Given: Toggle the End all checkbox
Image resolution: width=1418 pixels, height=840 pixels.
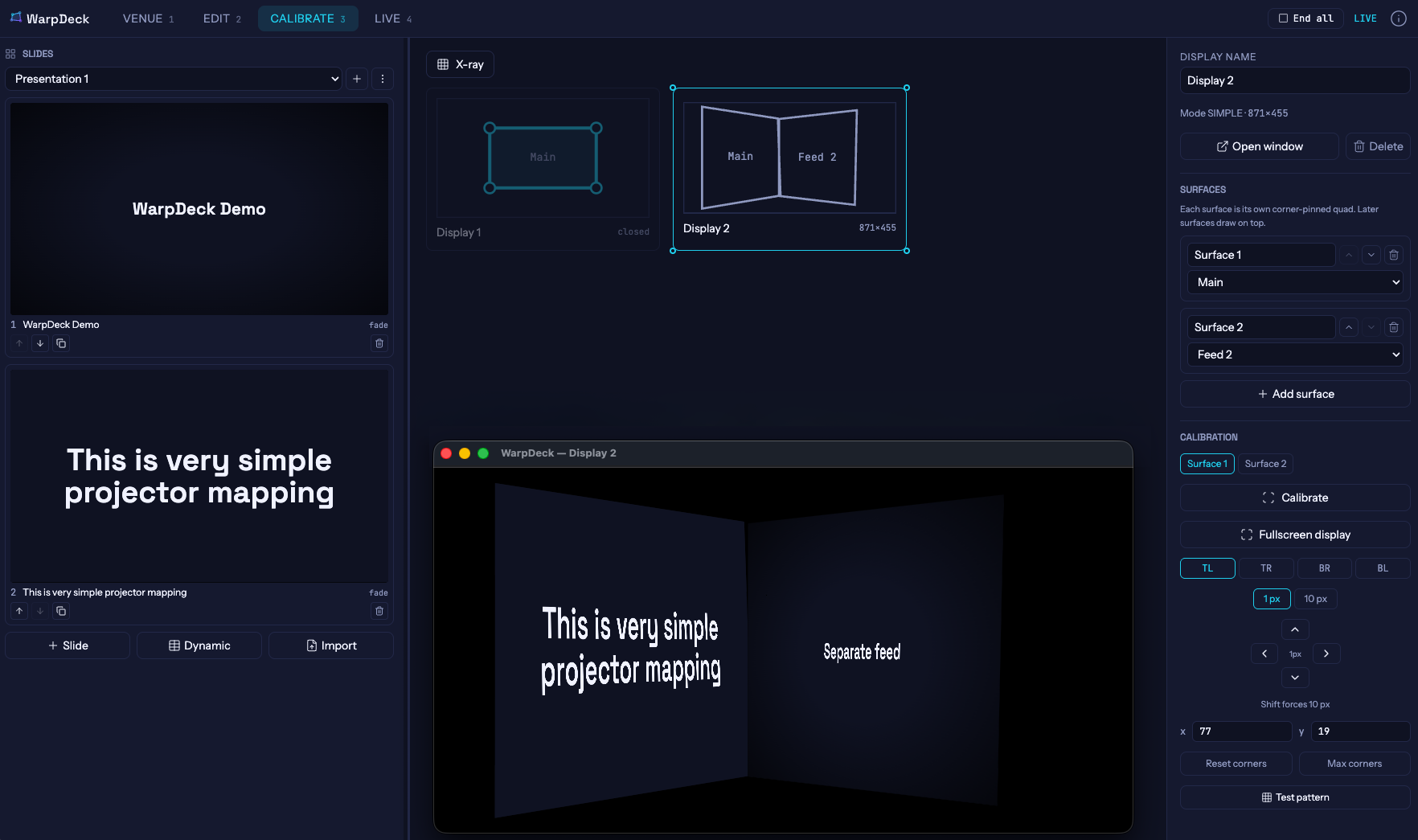Looking at the screenshot, I should click(1283, 18).
